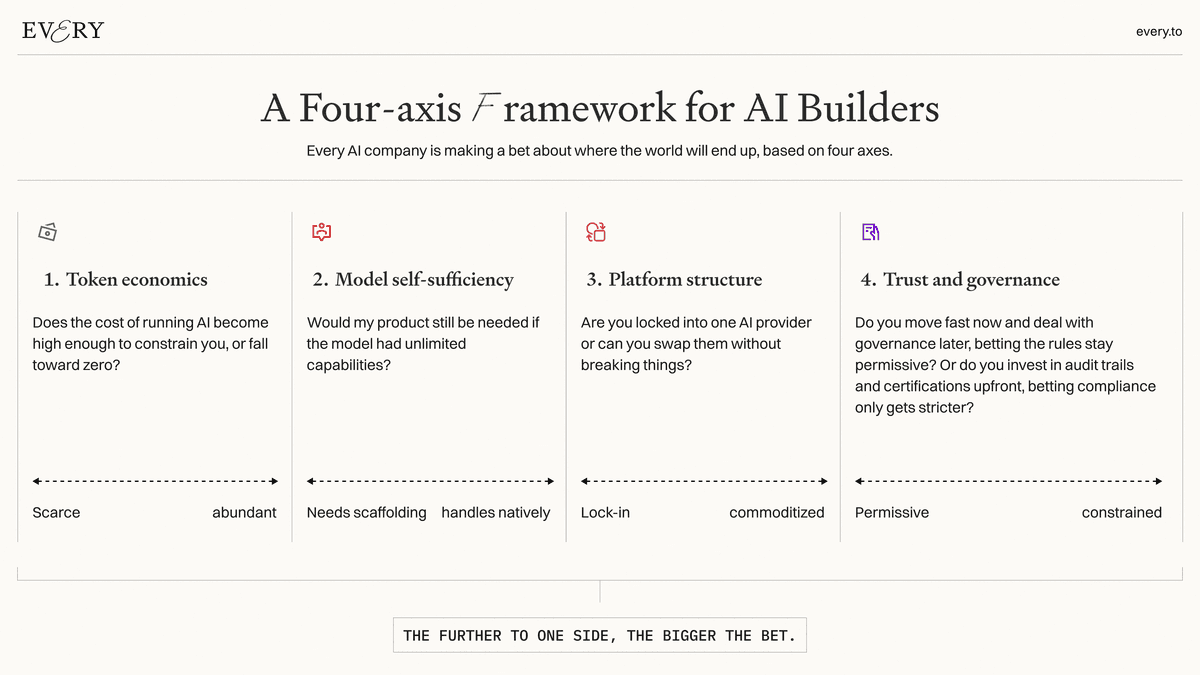
Task: Click the money icon above Token economics
Action: (x=47, y=232)
